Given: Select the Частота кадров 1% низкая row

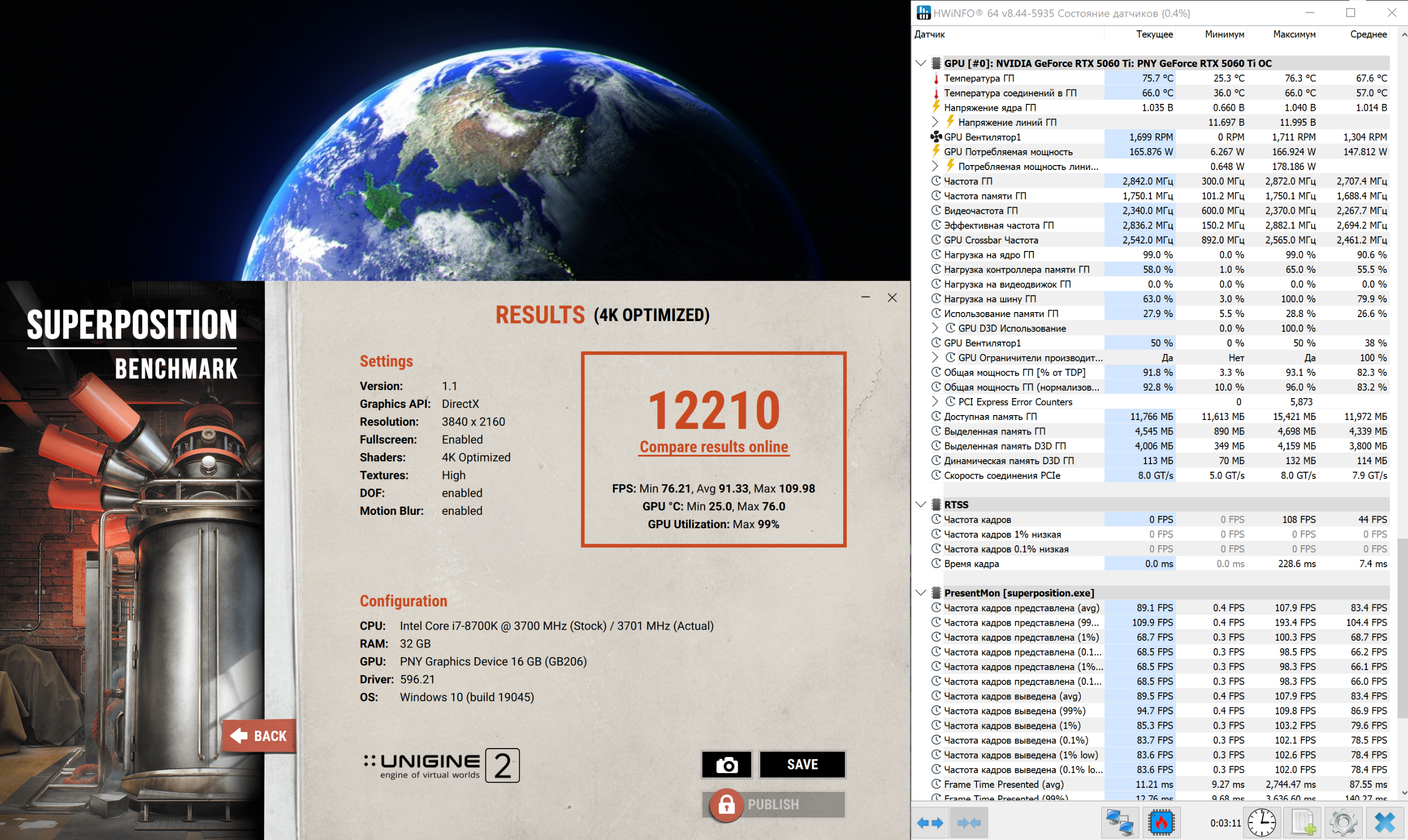Looking at the screenshot, I should coord(1160,534).
